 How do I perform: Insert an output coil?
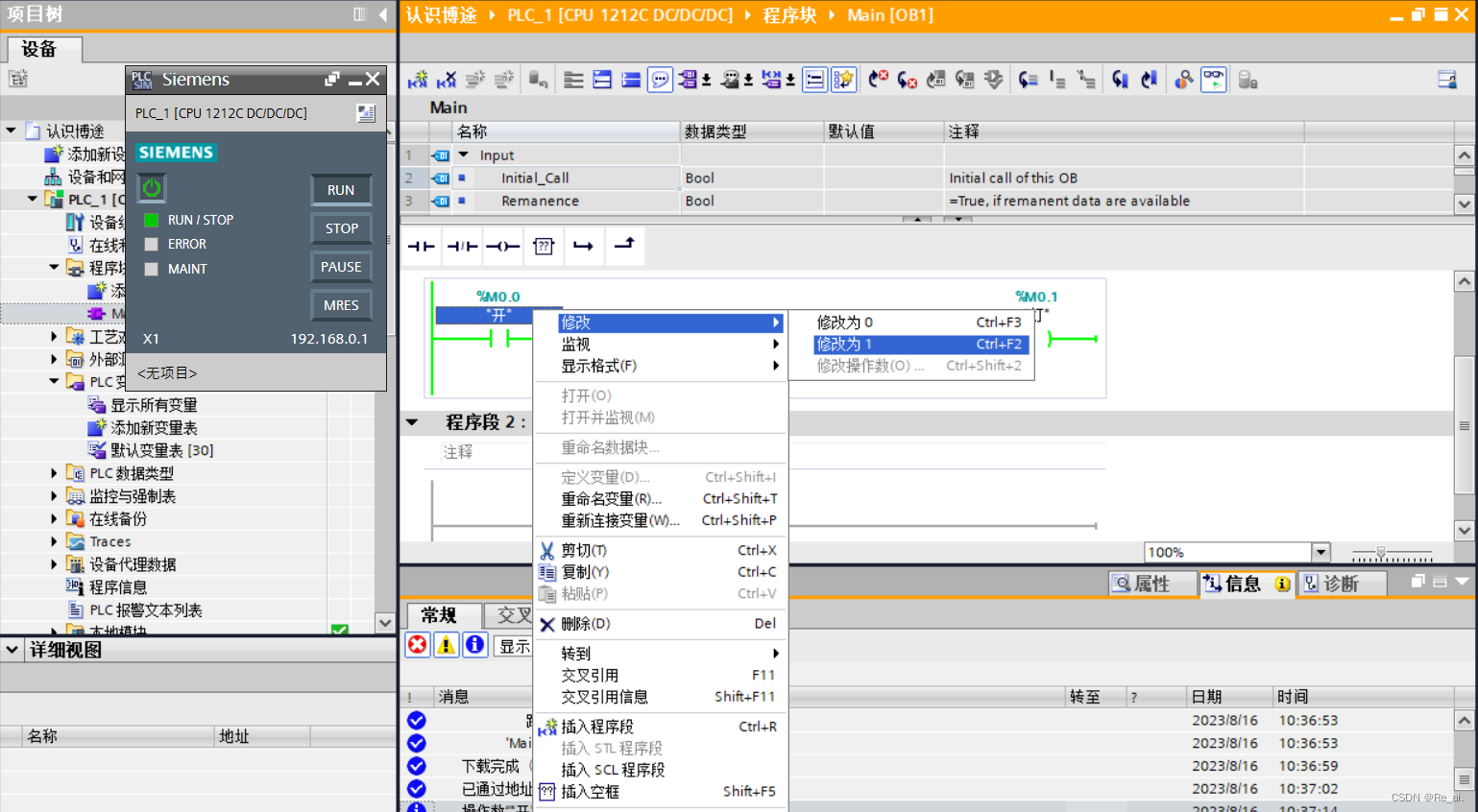tap(502, 247)
